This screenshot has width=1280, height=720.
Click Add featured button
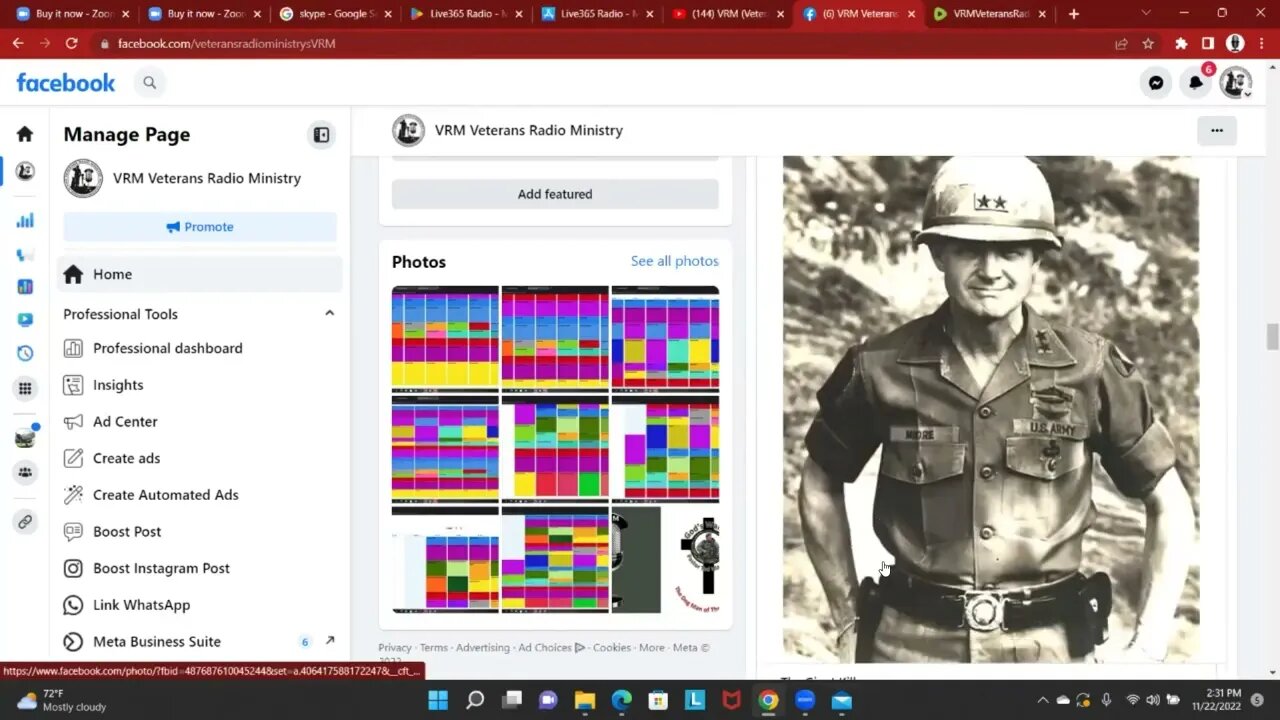pyautogui.click(x=555, y=194)
